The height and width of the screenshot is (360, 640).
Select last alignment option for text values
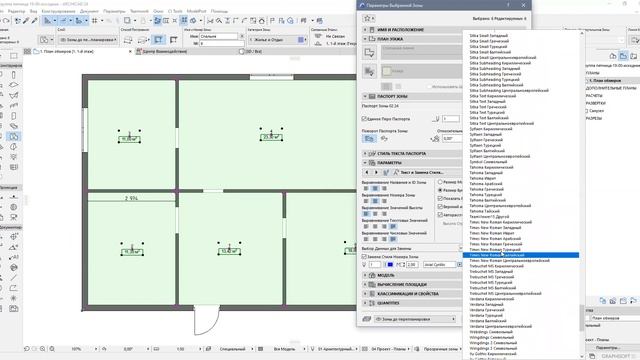click(393, 226)
